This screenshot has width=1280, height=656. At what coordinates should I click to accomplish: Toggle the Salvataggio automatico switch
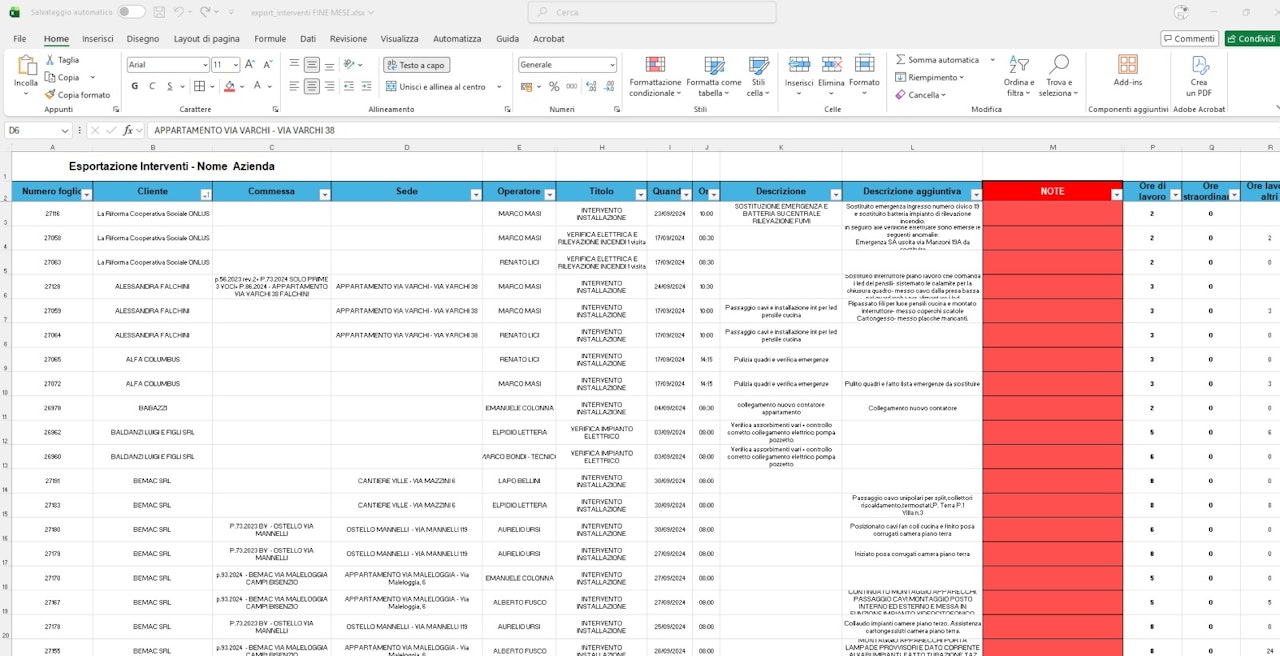(x=131, y=12)
